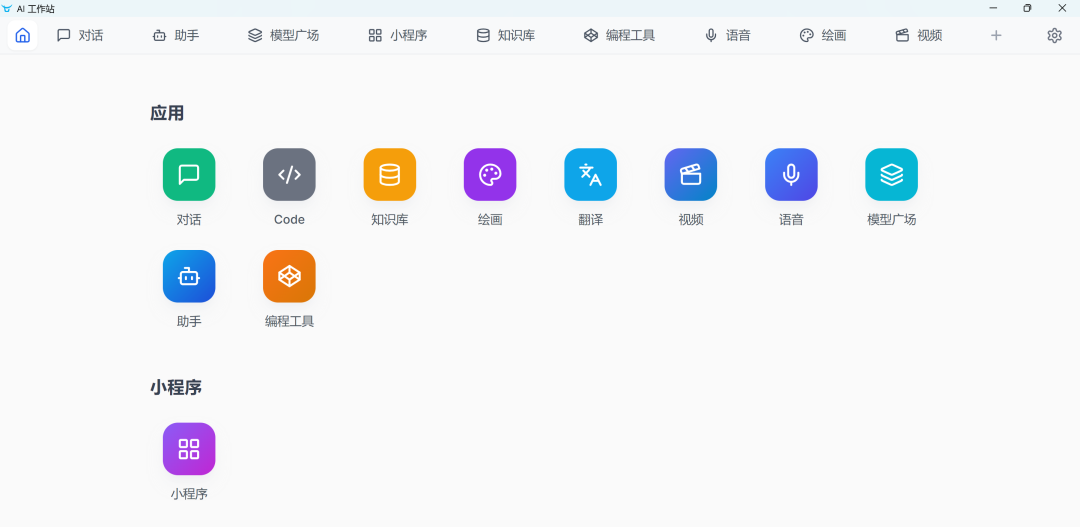The height and width of the screenshot is (527, 1080).
Task: Select the 绘画 tab in top navigation
Action: (x=822, y=35)
